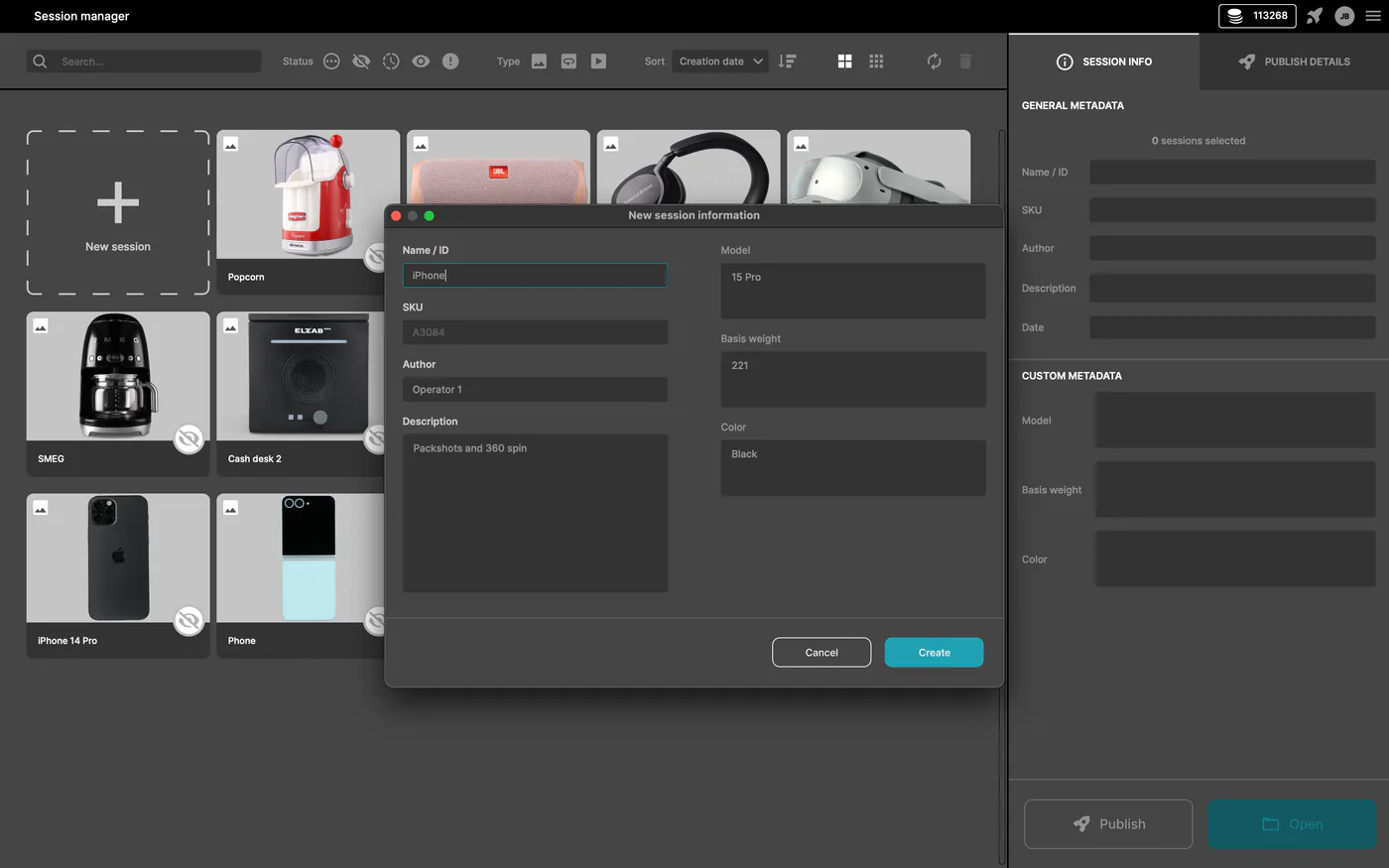Toggle hidden badge on SMEG session
This screenshot has width=1389, height=868.
click(189, 438)
